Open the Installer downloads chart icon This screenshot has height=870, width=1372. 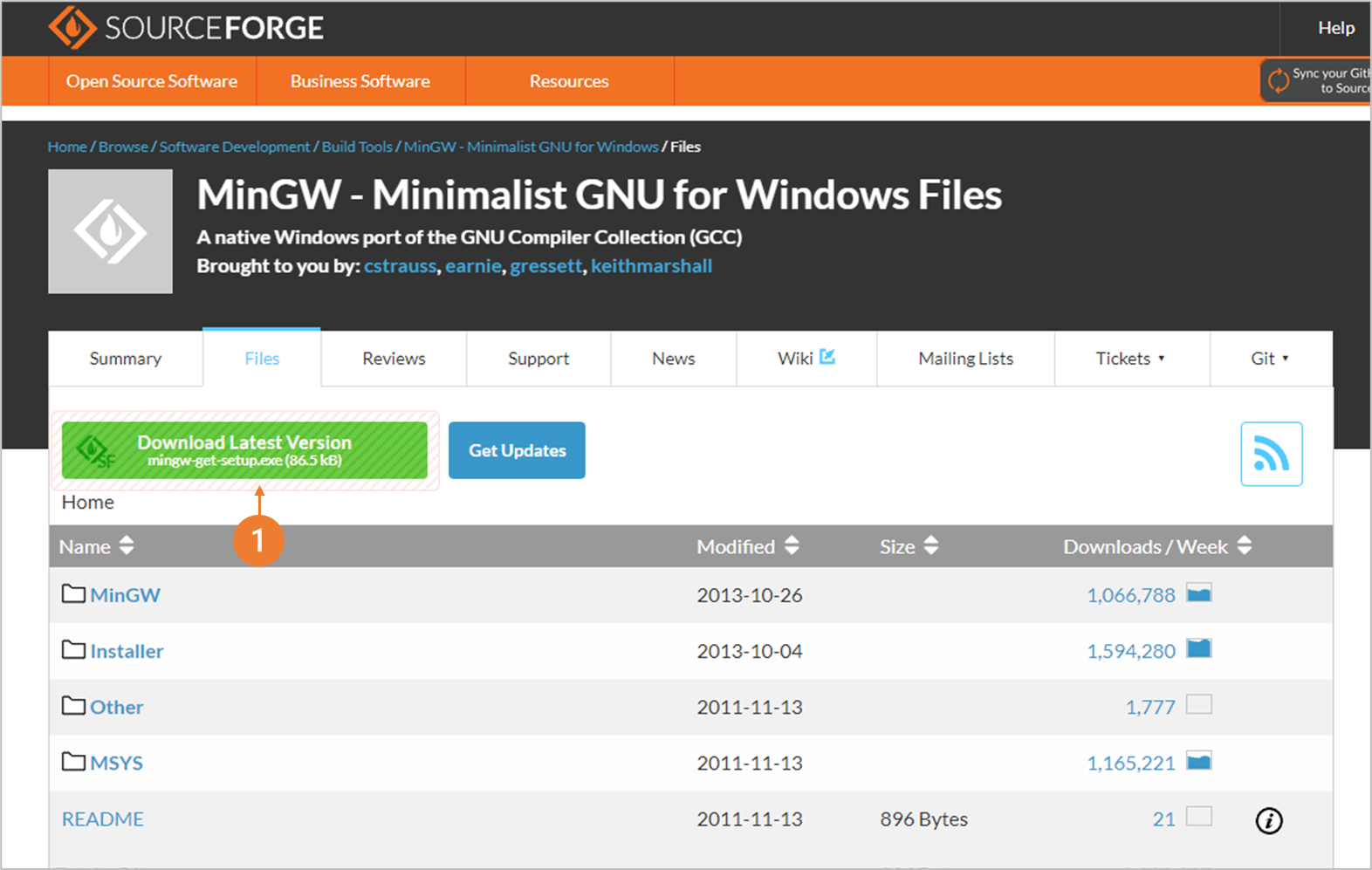(x=1199, y=648)
